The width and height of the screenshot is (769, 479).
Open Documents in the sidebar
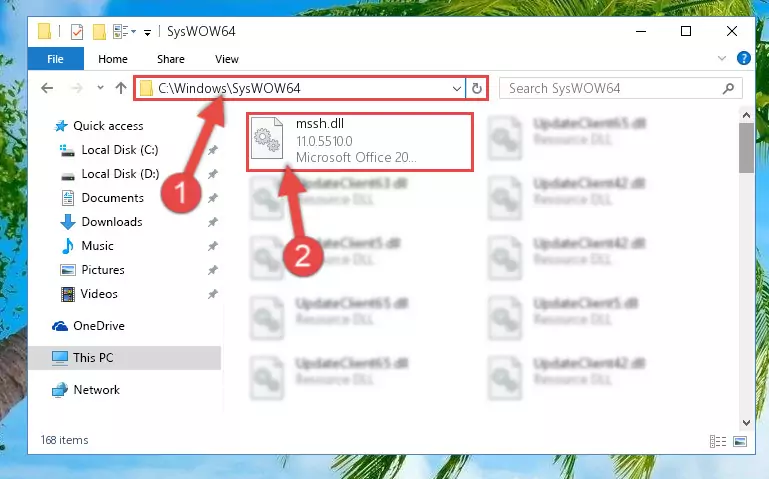click(x=103, y=198)
